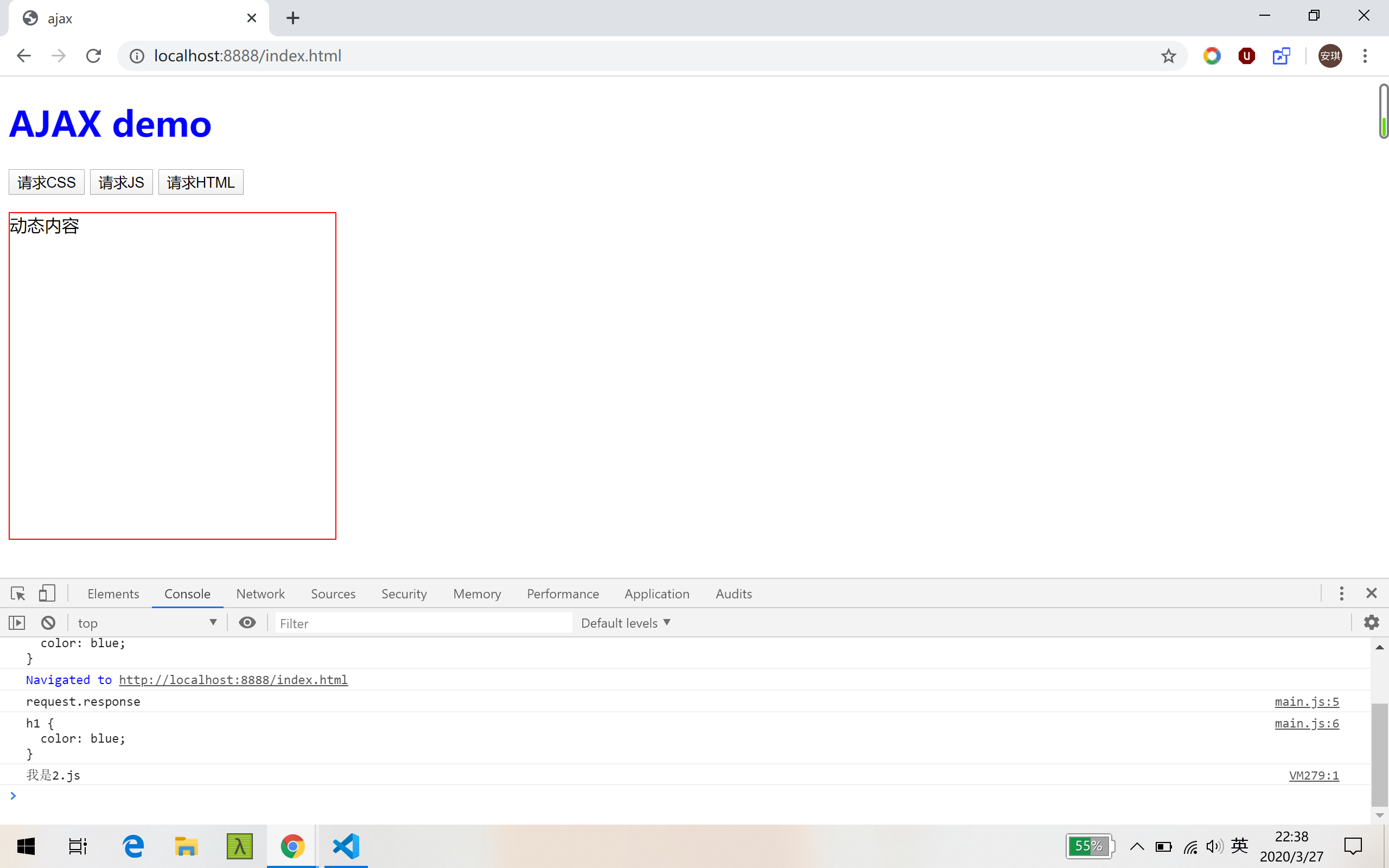Viewport: 1389px width, 868px height.
Task: Toggle the device toolbar icon
Action: point(47,593)
